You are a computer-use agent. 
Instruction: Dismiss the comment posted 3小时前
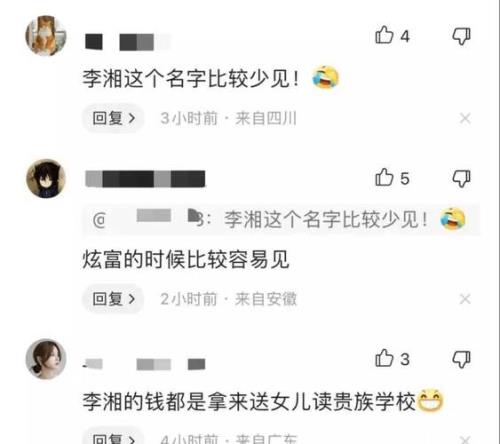point(465,118)
